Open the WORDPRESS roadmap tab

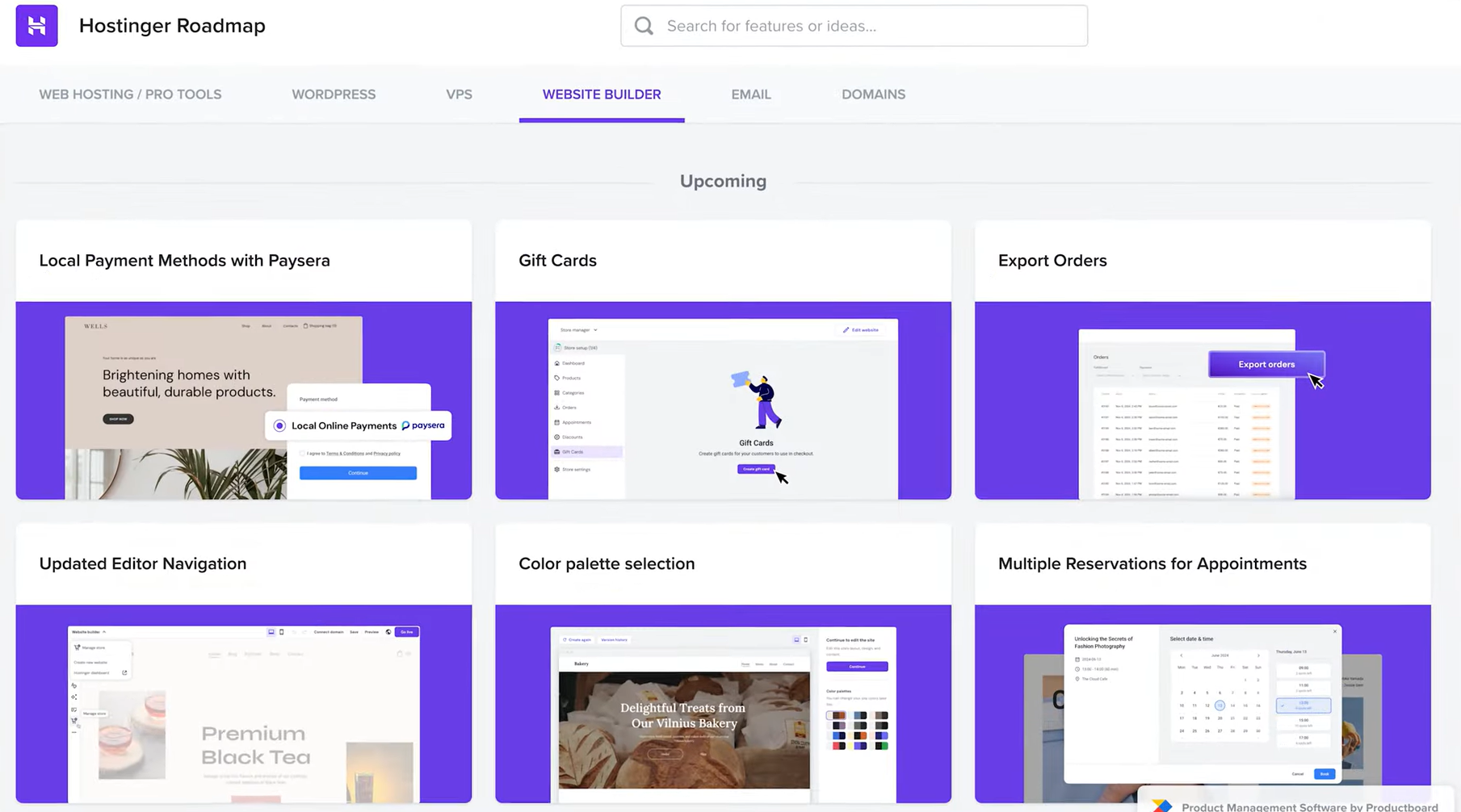[x=334, y=94]
